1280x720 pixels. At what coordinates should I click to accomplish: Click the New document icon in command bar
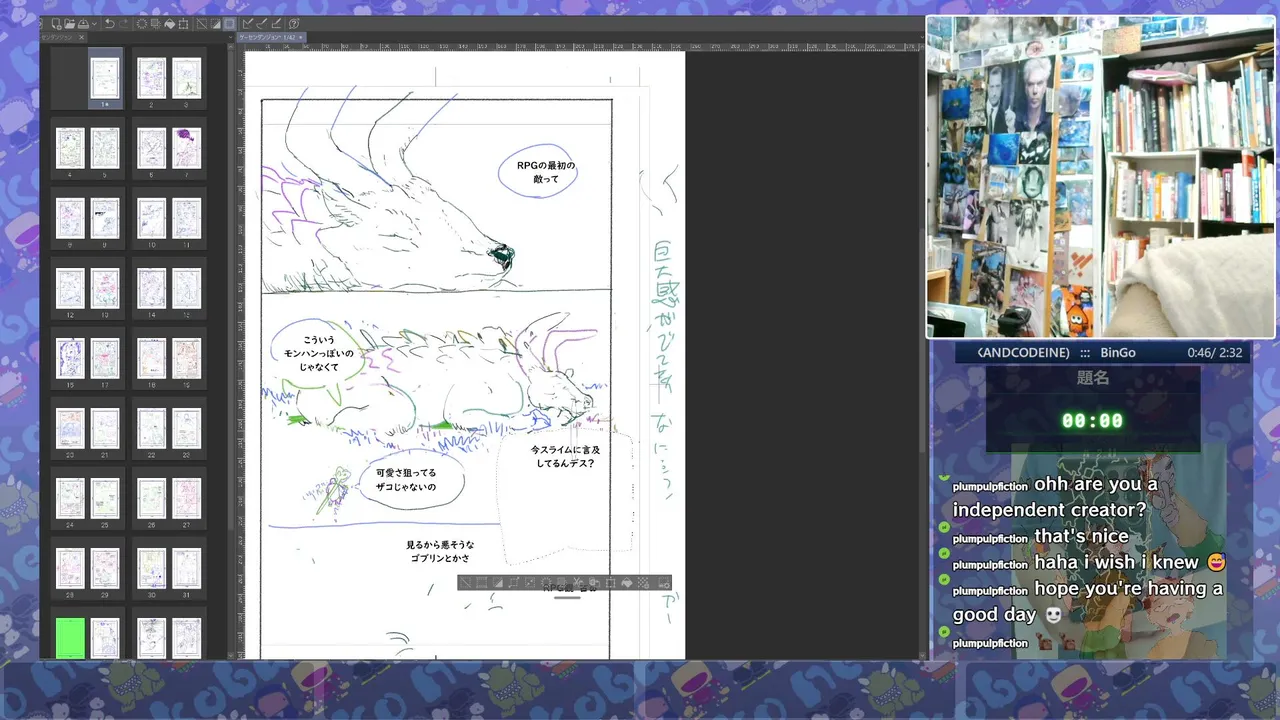click(x=56, y=24)
